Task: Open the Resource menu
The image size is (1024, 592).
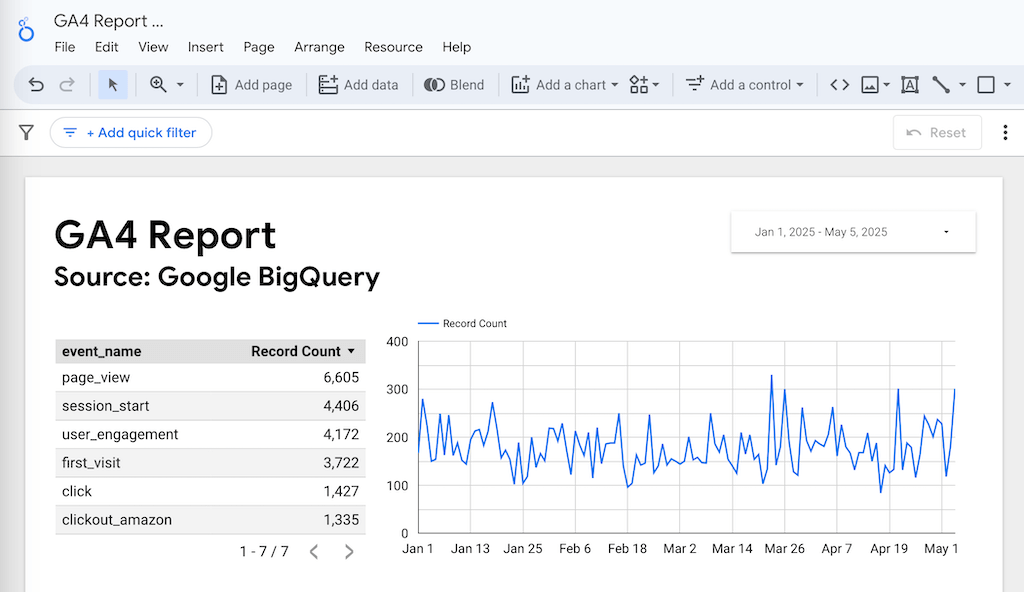Action: click(393, 47)
